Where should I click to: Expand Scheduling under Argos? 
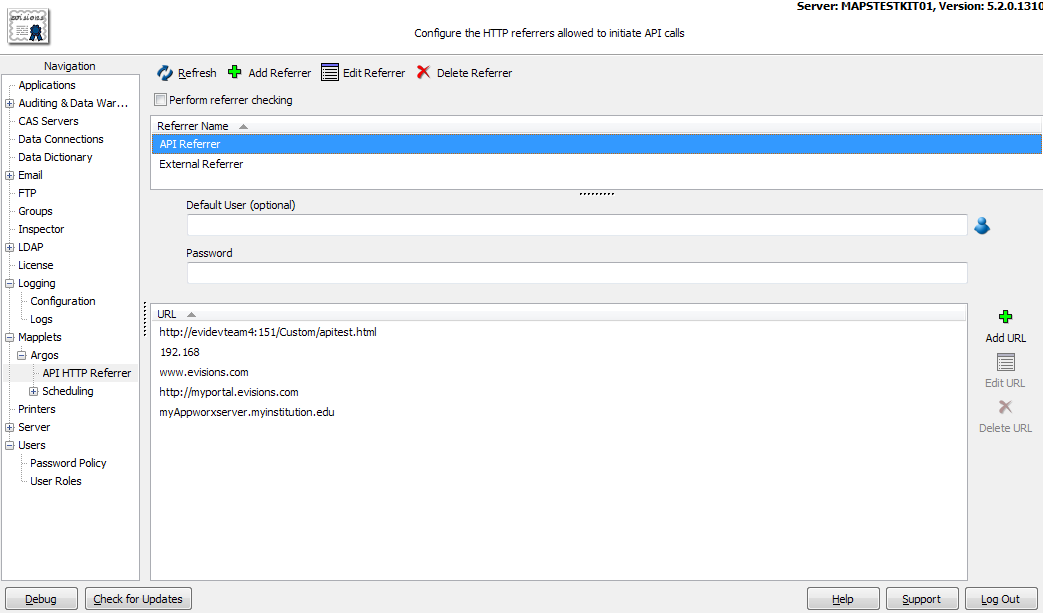(33, 390)
